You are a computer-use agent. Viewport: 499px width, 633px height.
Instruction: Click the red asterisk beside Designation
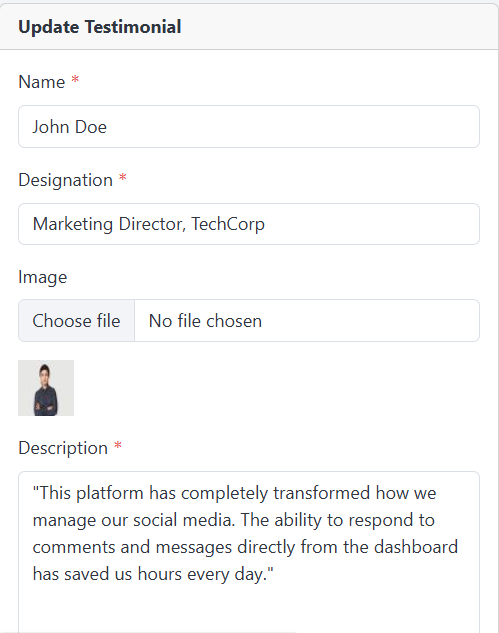pyautogui.click(x=123, y=178)
